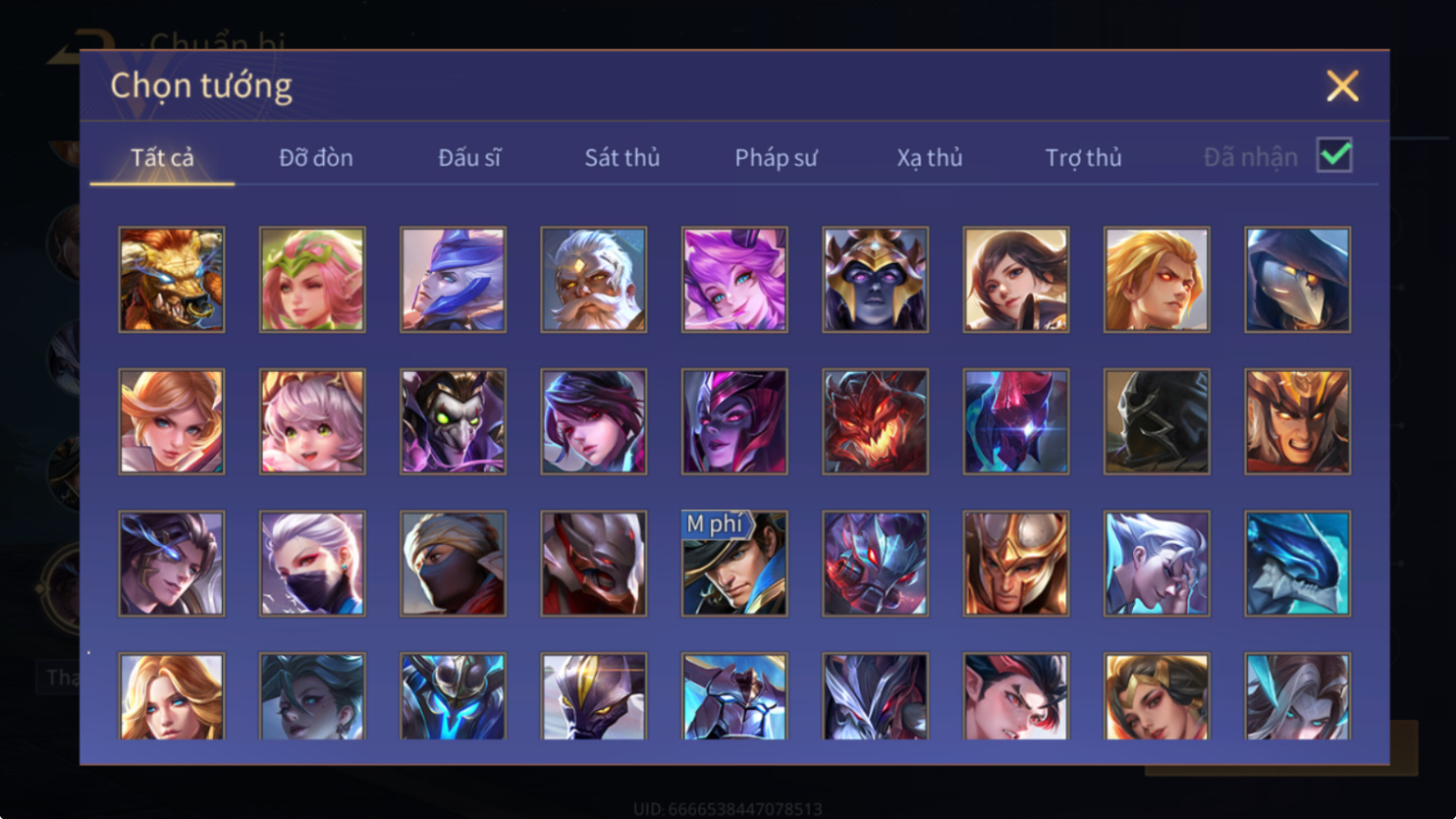Select the Tất cả tab

(x=162, y=157)
